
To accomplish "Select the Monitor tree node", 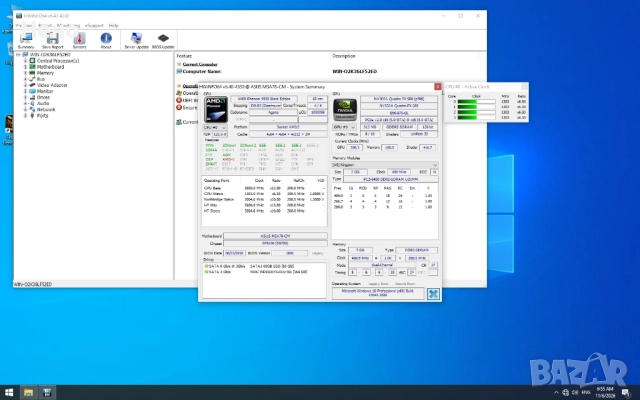I will [x=45, y=91].
